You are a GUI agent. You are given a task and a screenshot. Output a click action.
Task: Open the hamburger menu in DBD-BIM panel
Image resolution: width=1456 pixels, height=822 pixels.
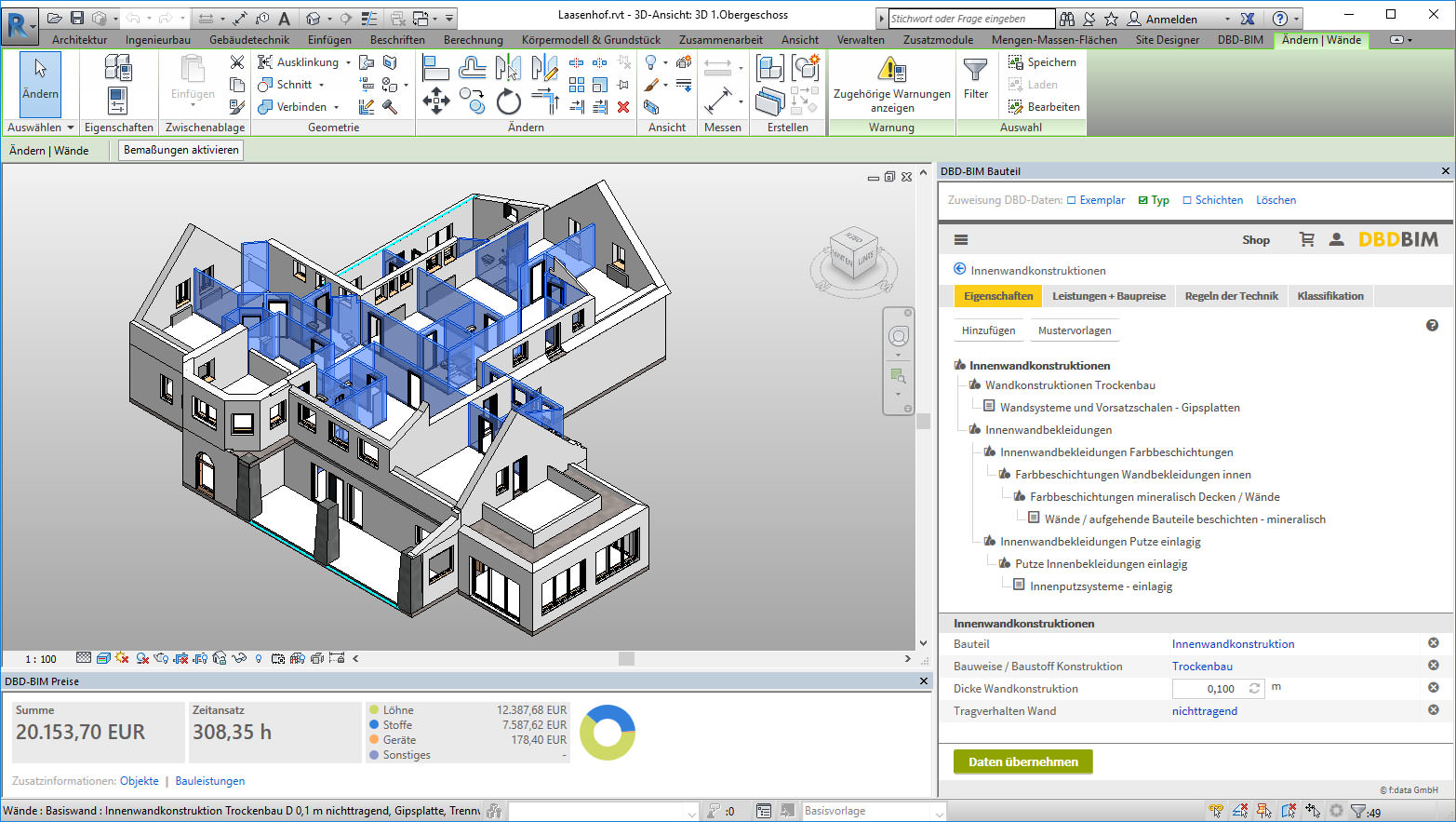click(x=961, y=239)
